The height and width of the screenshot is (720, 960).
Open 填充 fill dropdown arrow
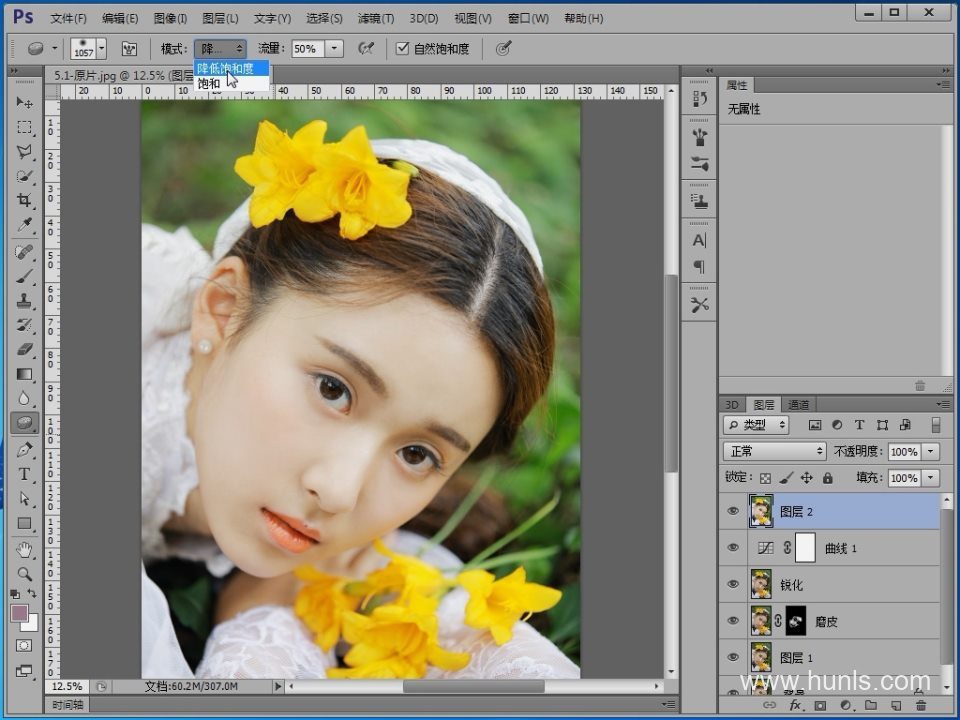point(931,478)
